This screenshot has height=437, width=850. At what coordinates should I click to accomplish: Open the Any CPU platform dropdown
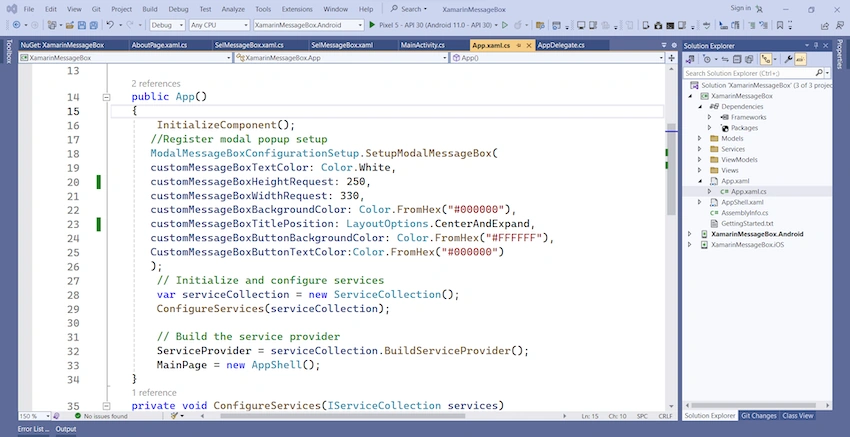[219, 25]
